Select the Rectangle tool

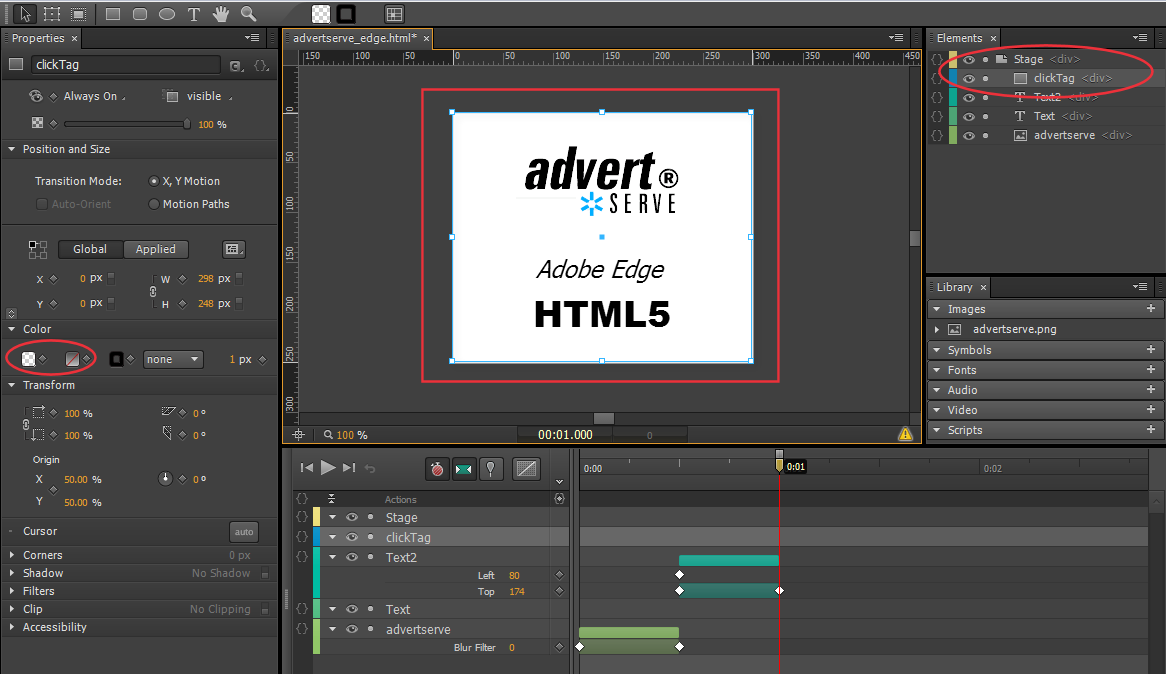[113, 13]
